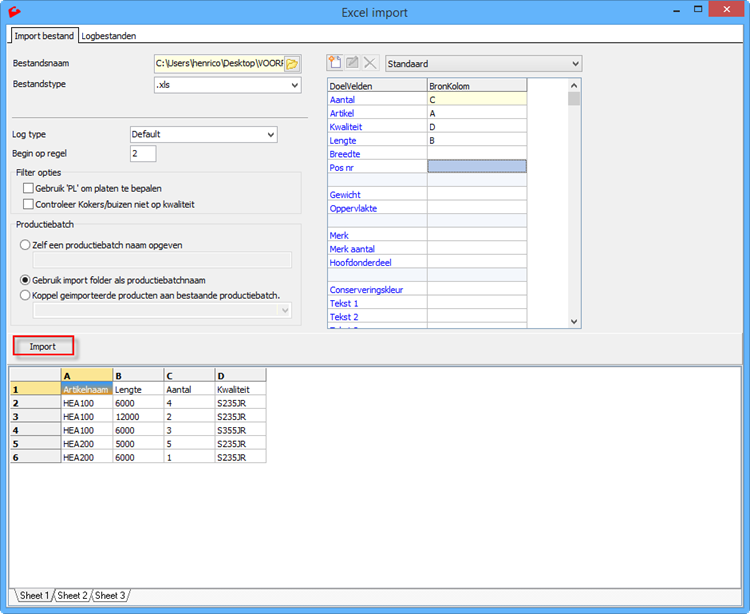The height and width of the screenshot is (614, 750).
Task: Click the 12000 length cell
Action: point(138,417)
